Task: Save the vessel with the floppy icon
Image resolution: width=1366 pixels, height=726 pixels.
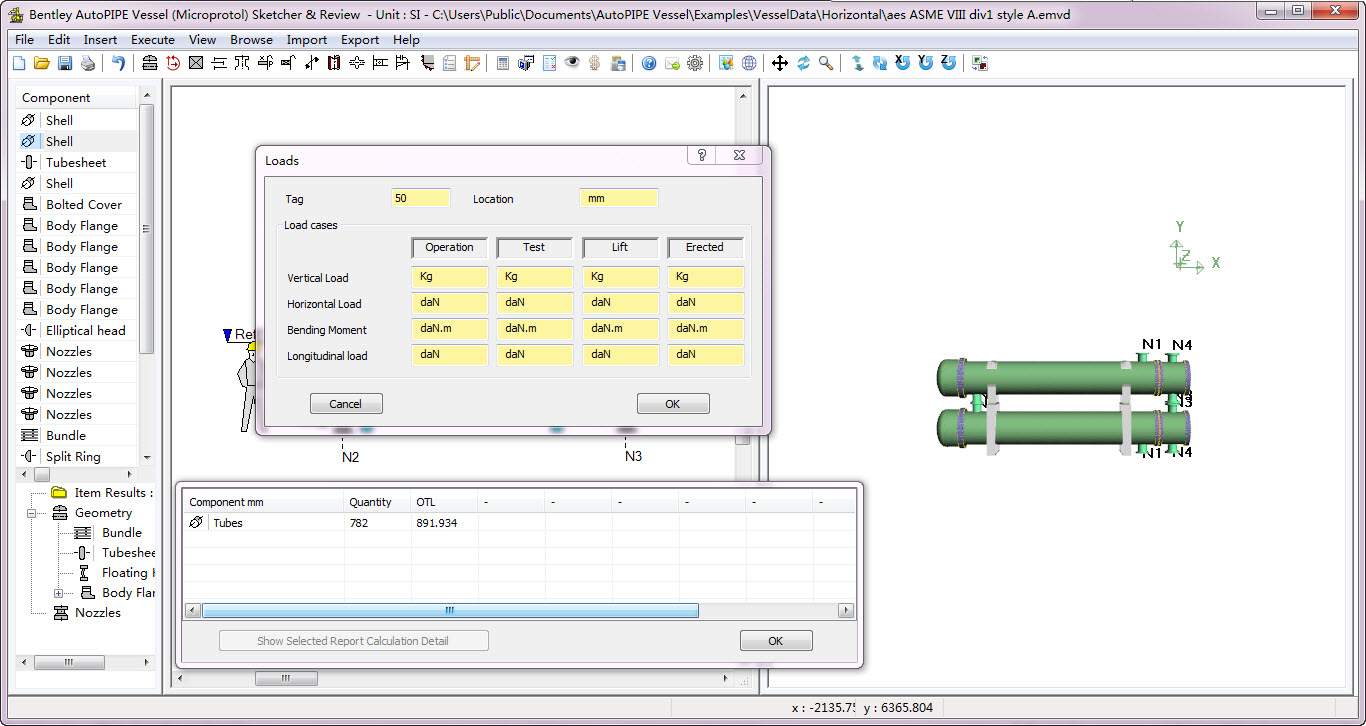Action: tap(65, 63)
